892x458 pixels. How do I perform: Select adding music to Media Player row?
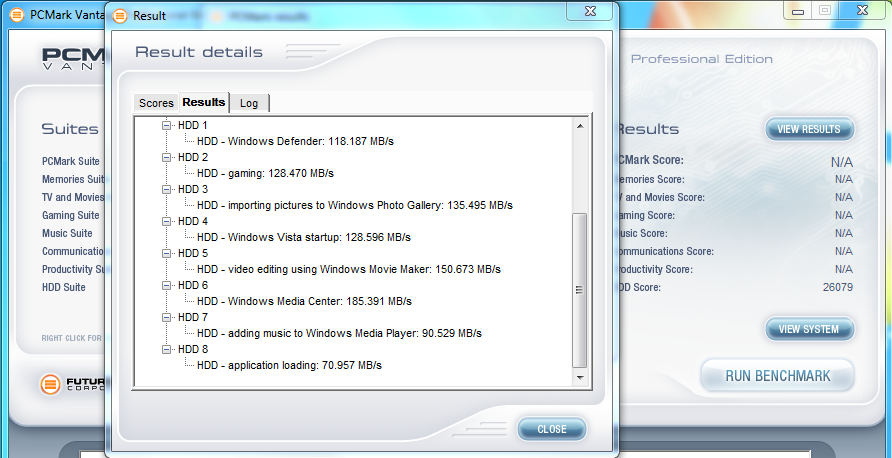click(x=339, y=333)
